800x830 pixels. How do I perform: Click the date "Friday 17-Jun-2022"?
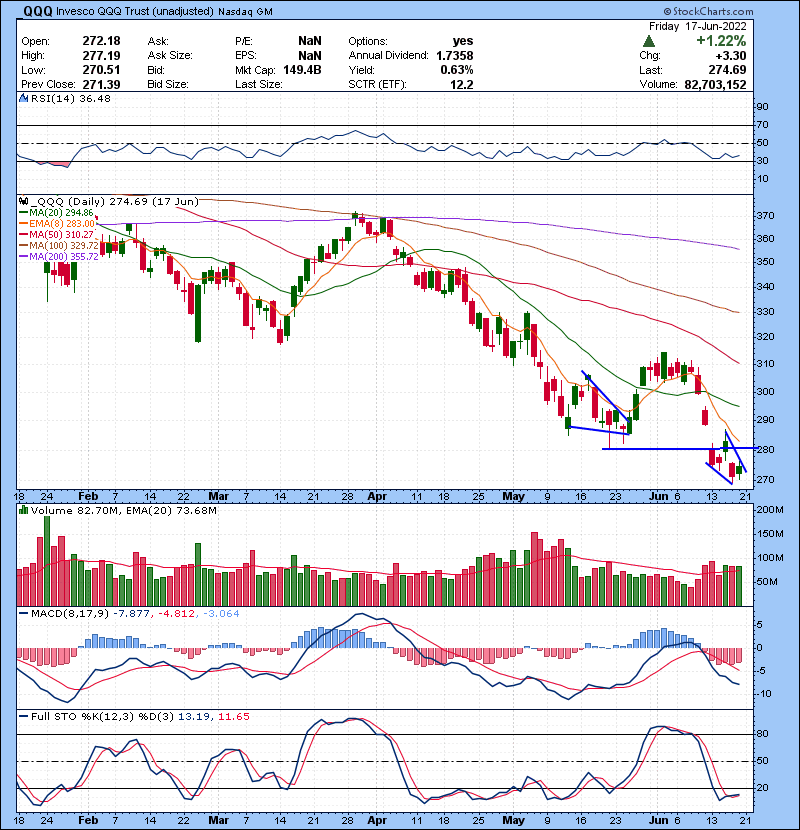[698, 26]
